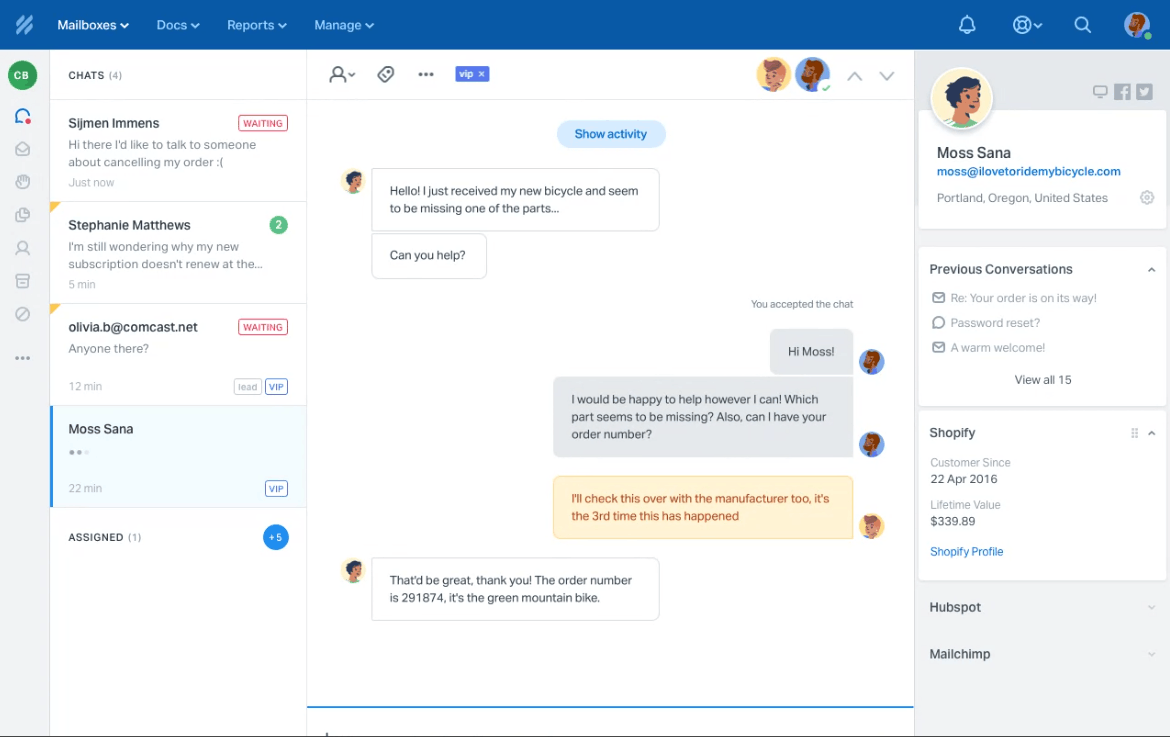1170x737 pixels.
Task: Click the Show activity button
Action: point(610,134)
